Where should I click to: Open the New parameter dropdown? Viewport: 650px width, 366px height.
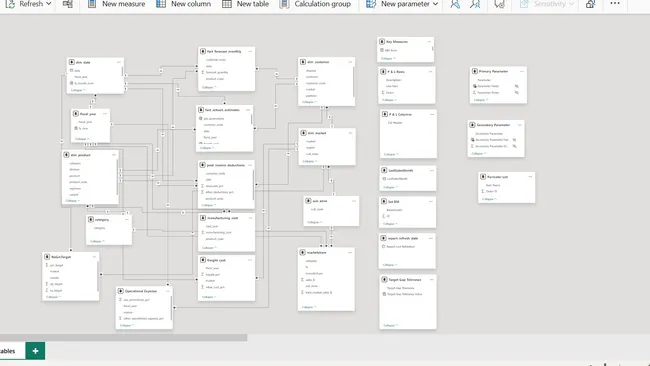pyautogui.click(x=402, y=4)
